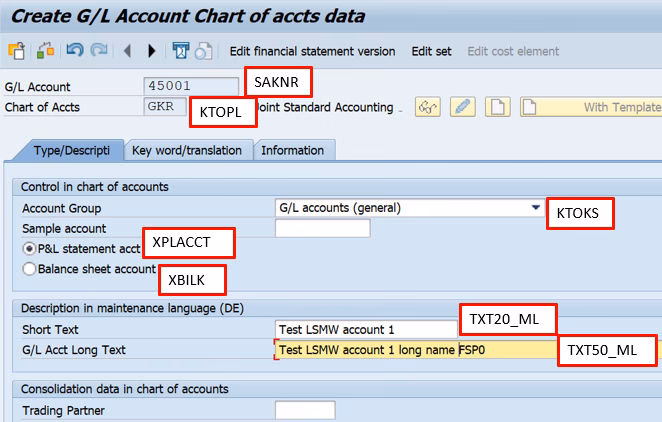Image resolution: width=662 pixels, height=422 pixels.
Task: Click the Trading Partner input field
Action: pyautogui.click(x=305, y=410)
